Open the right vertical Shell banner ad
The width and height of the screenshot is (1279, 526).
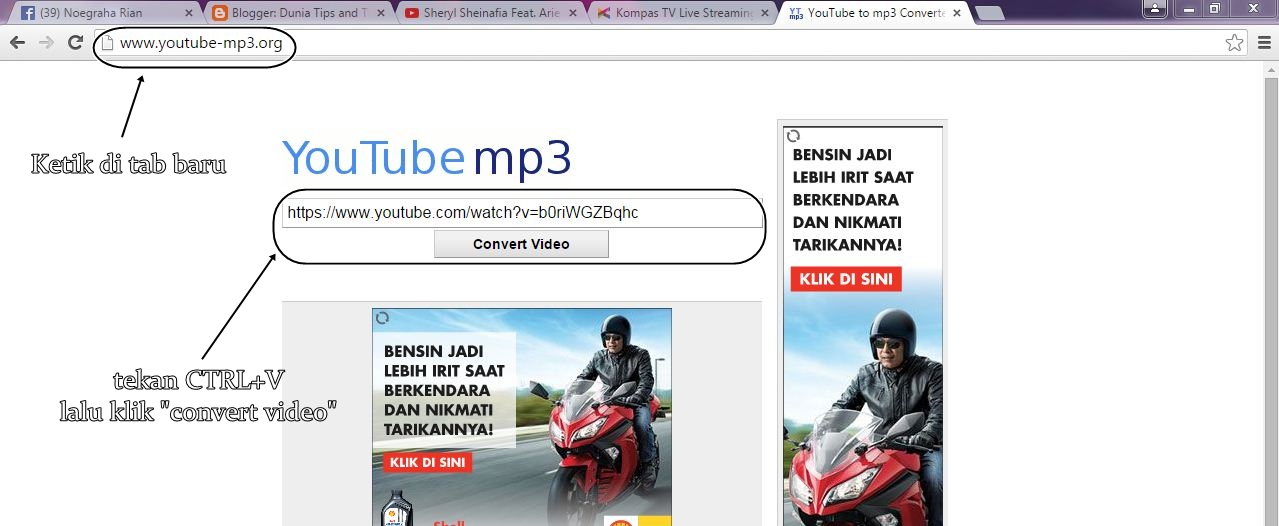[863, 326]
